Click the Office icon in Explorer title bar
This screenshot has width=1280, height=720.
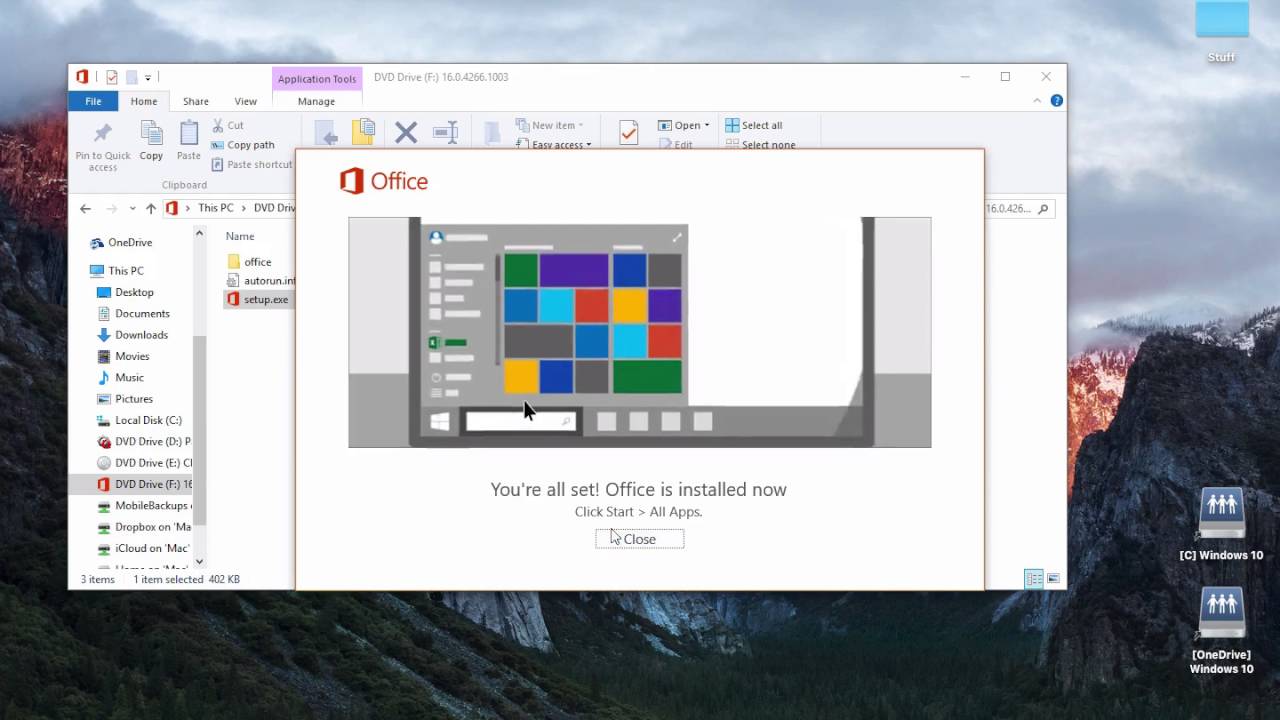tap(82, 77)
